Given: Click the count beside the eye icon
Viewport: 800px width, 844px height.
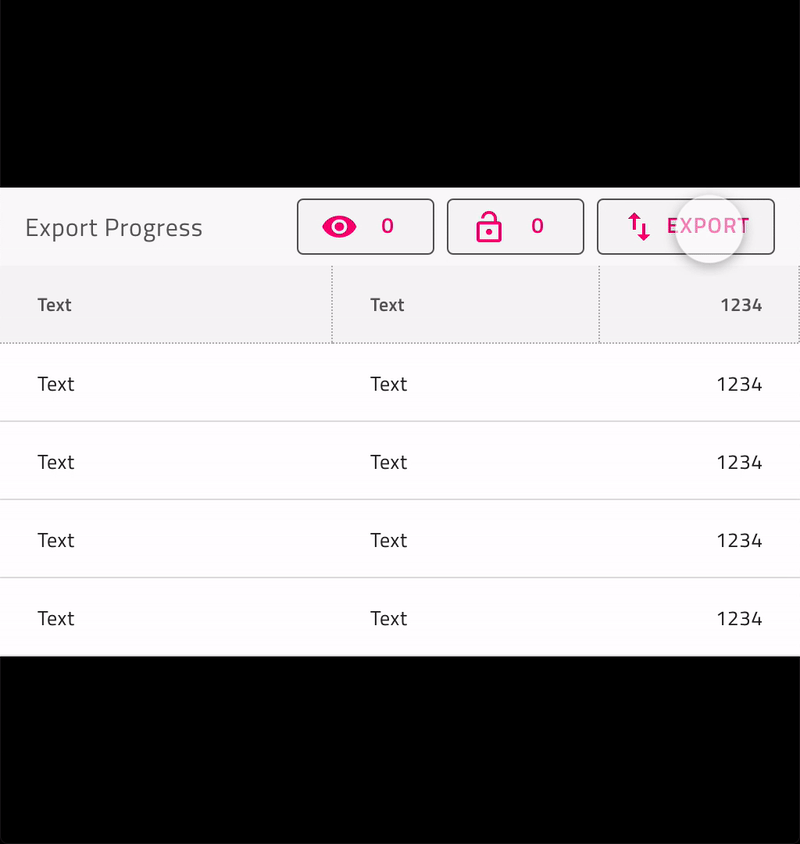Looking at the screenshot, I should click(x=388, y=227).
